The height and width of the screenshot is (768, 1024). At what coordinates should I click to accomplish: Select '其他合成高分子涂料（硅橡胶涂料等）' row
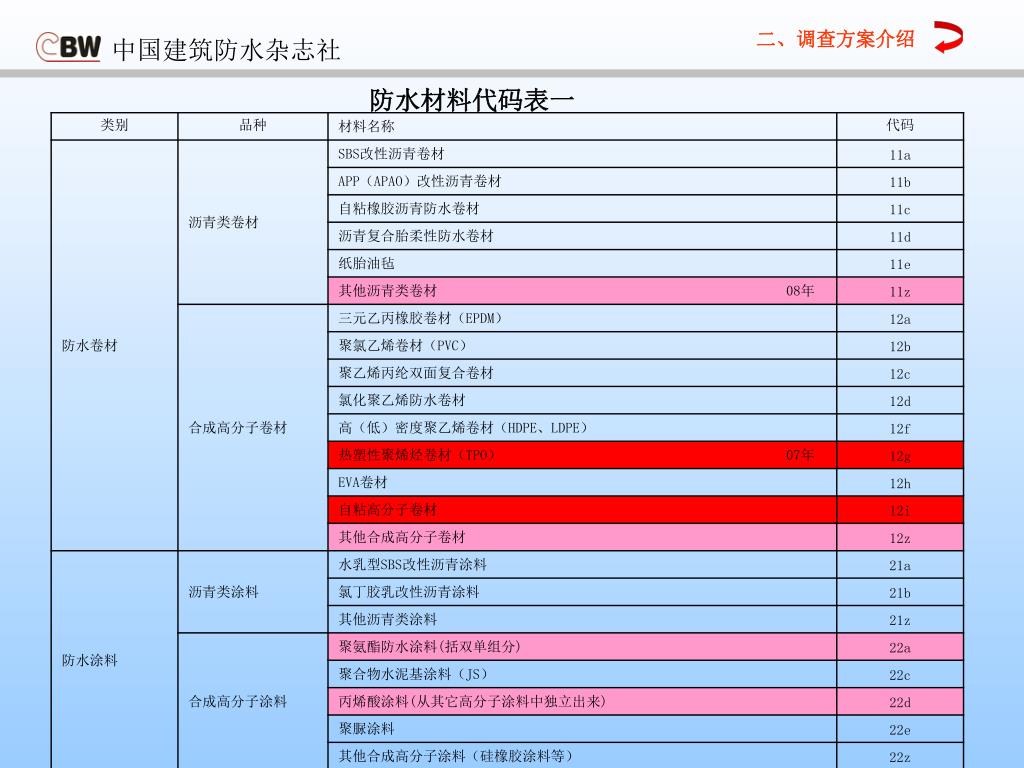[x=582, y=756]
